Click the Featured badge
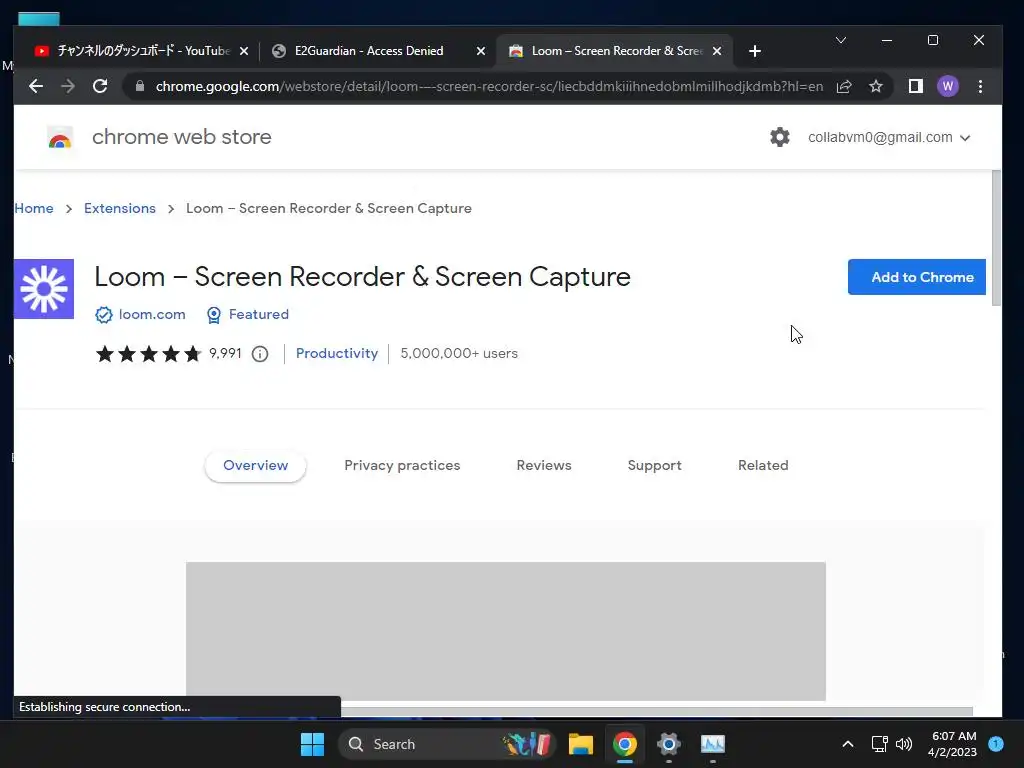This screenshot has height=768, width=1024. coord(248,315)
